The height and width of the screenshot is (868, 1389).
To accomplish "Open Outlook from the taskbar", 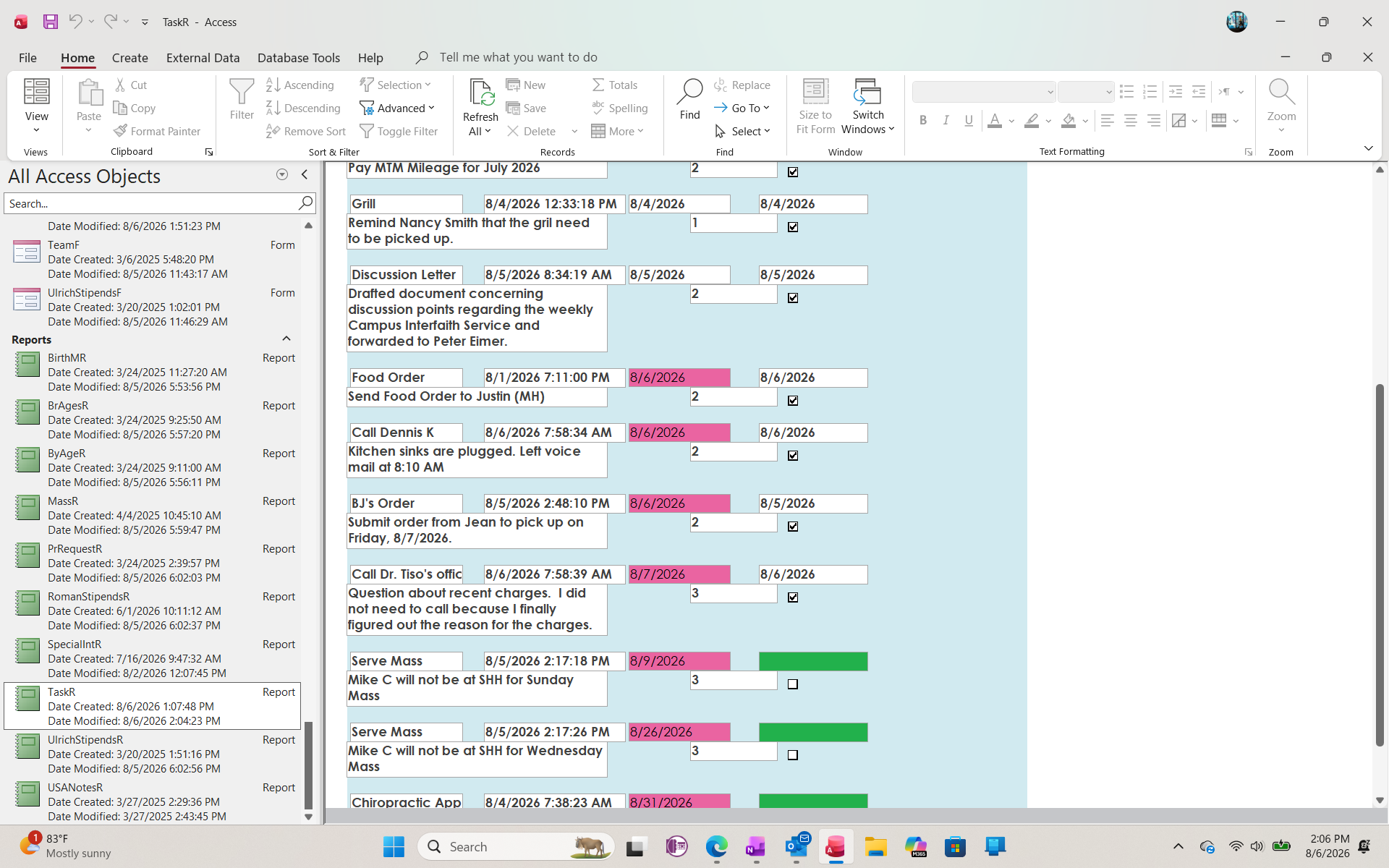I will (796, 846).
